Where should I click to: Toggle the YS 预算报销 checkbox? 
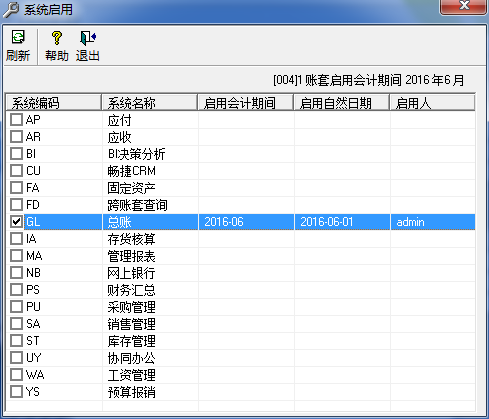pos(16,391)
